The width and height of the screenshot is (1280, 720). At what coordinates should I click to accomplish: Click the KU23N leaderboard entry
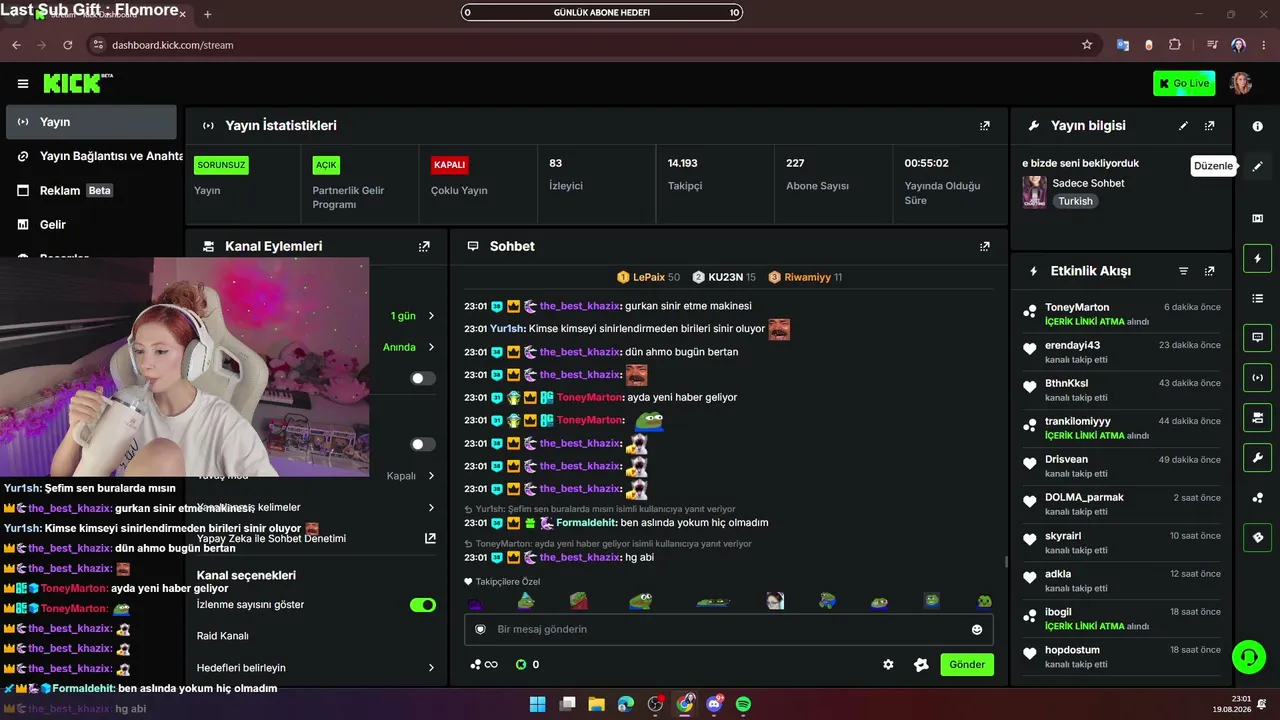tap(725, 277)
